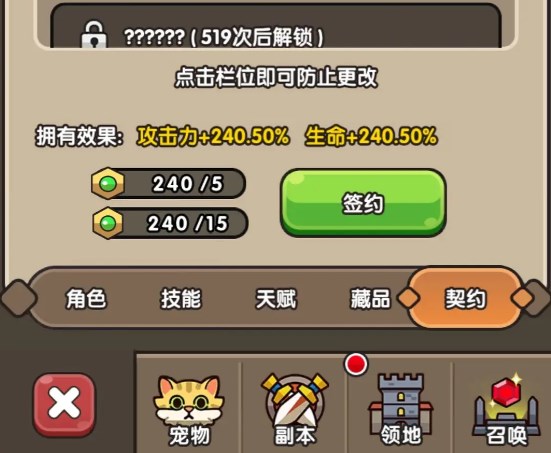
Task: Click the 240 /15 cost bar
Action: 170,223
